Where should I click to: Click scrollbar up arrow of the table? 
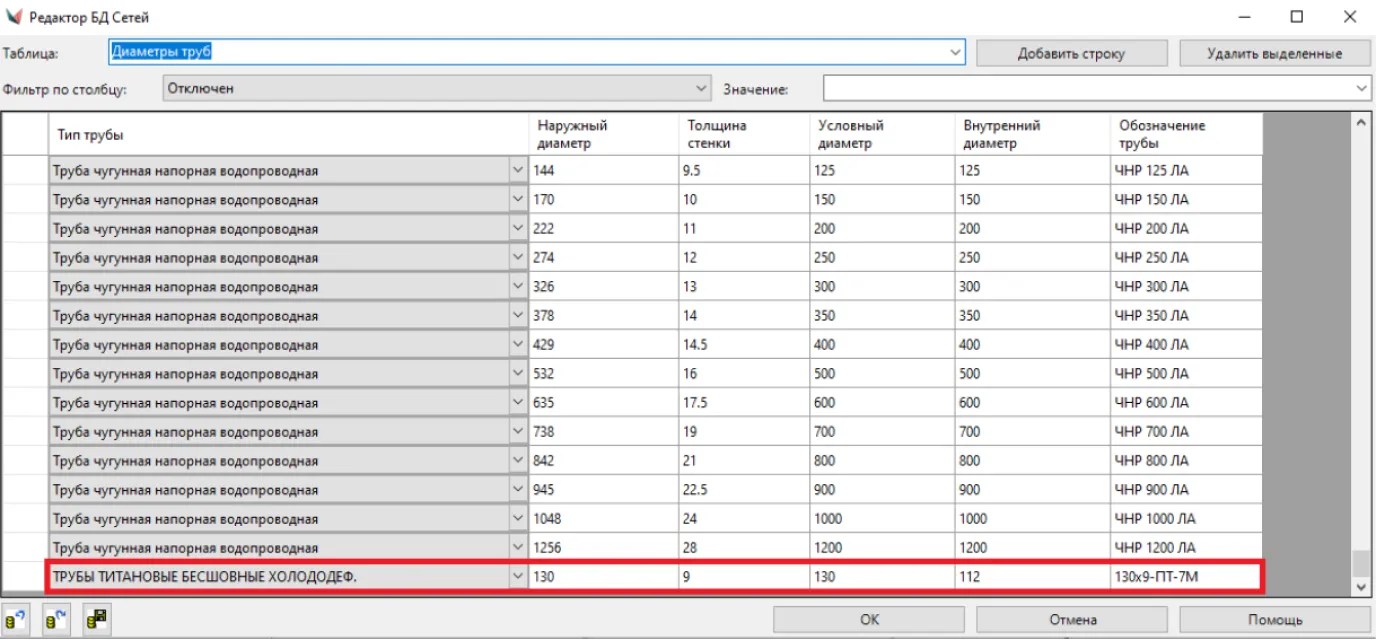pyautogui.click(x=1360, y=123)
